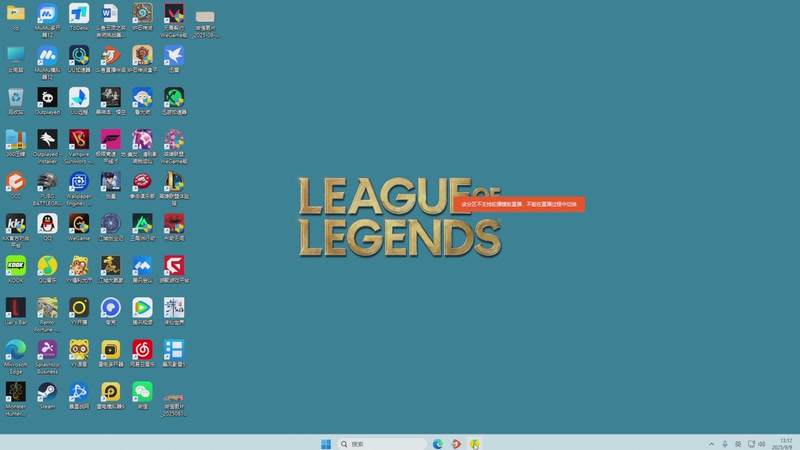Launch 永劫无间 red icon

pos(174,227)
